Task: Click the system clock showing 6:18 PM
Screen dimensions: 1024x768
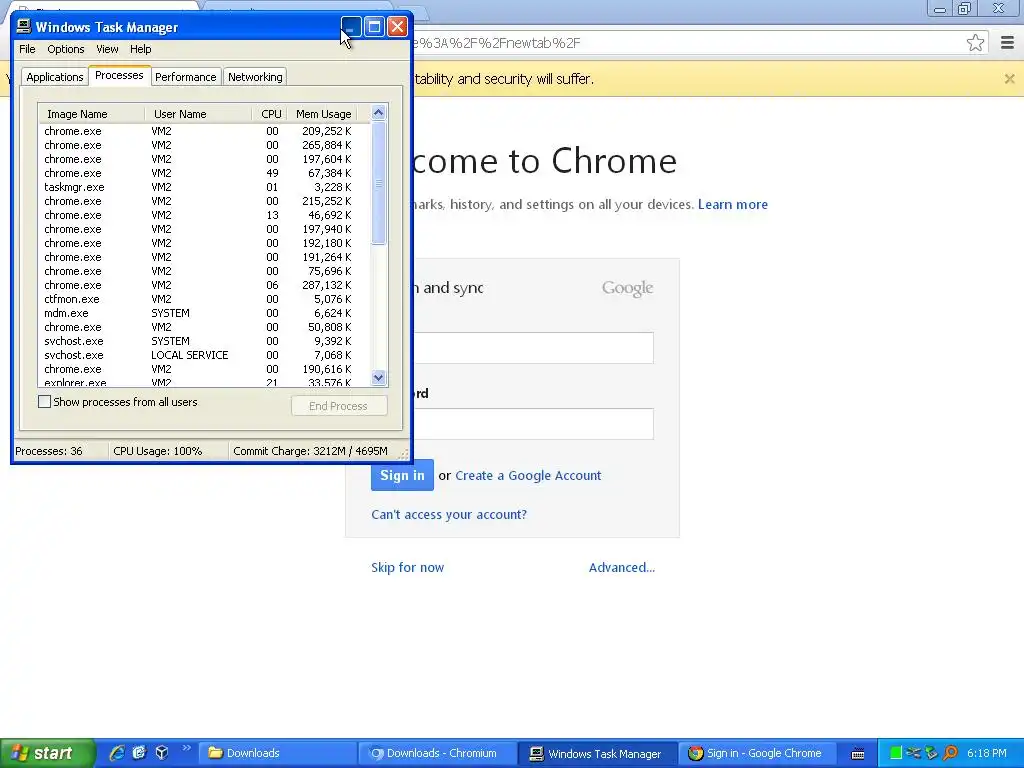Action: click(x=987, y=753)
